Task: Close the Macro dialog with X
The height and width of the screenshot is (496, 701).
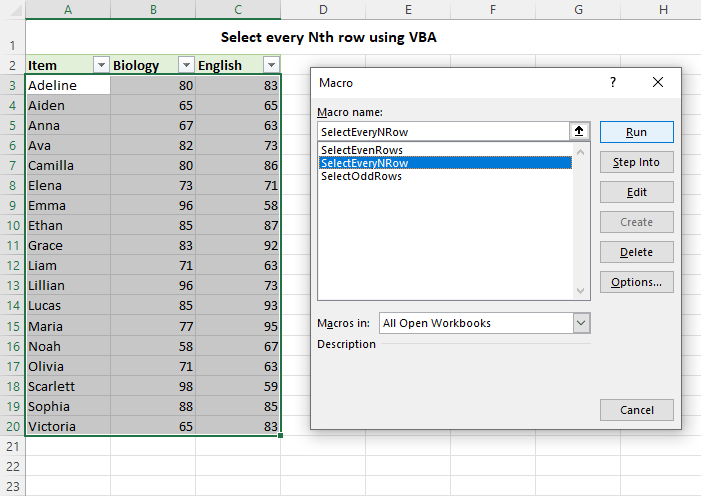Action: [657, 83]
